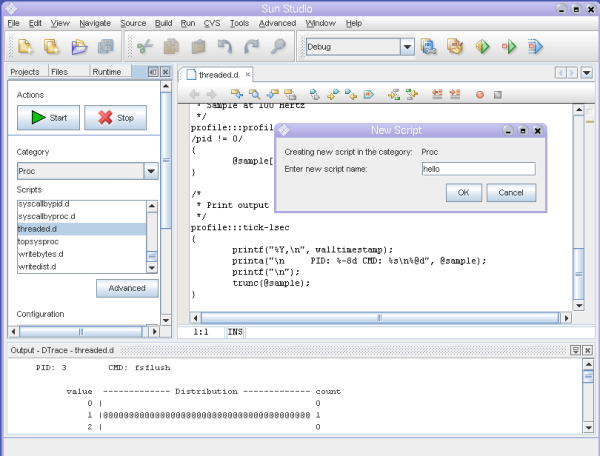Image resolution: width=600 pixels, height=456 pixels.
Task: Open the CVS menu
Action: coord(212,23)
